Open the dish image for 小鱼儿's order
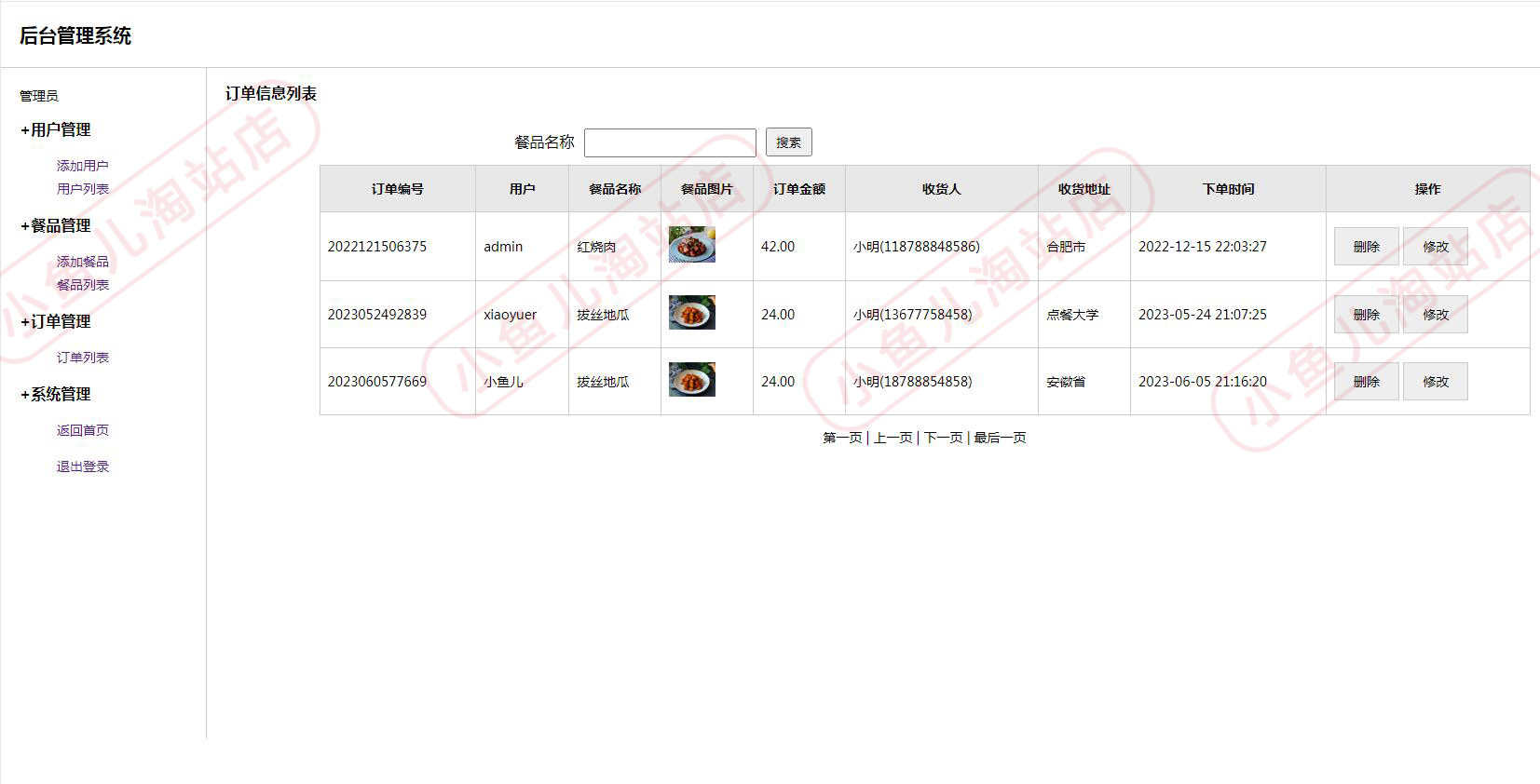 click(x=692, y=380)
